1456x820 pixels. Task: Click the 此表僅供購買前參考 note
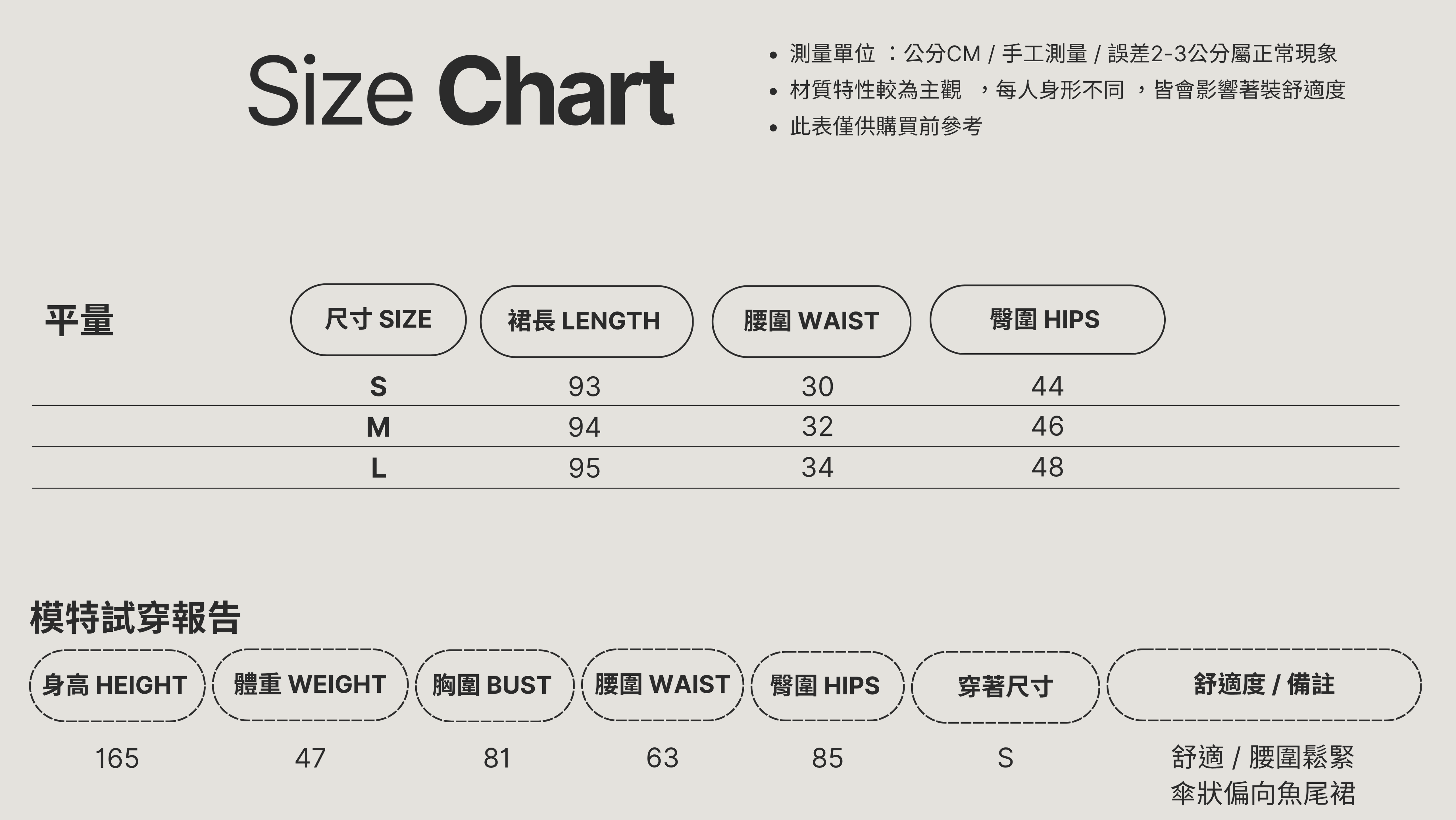(886, 126)
